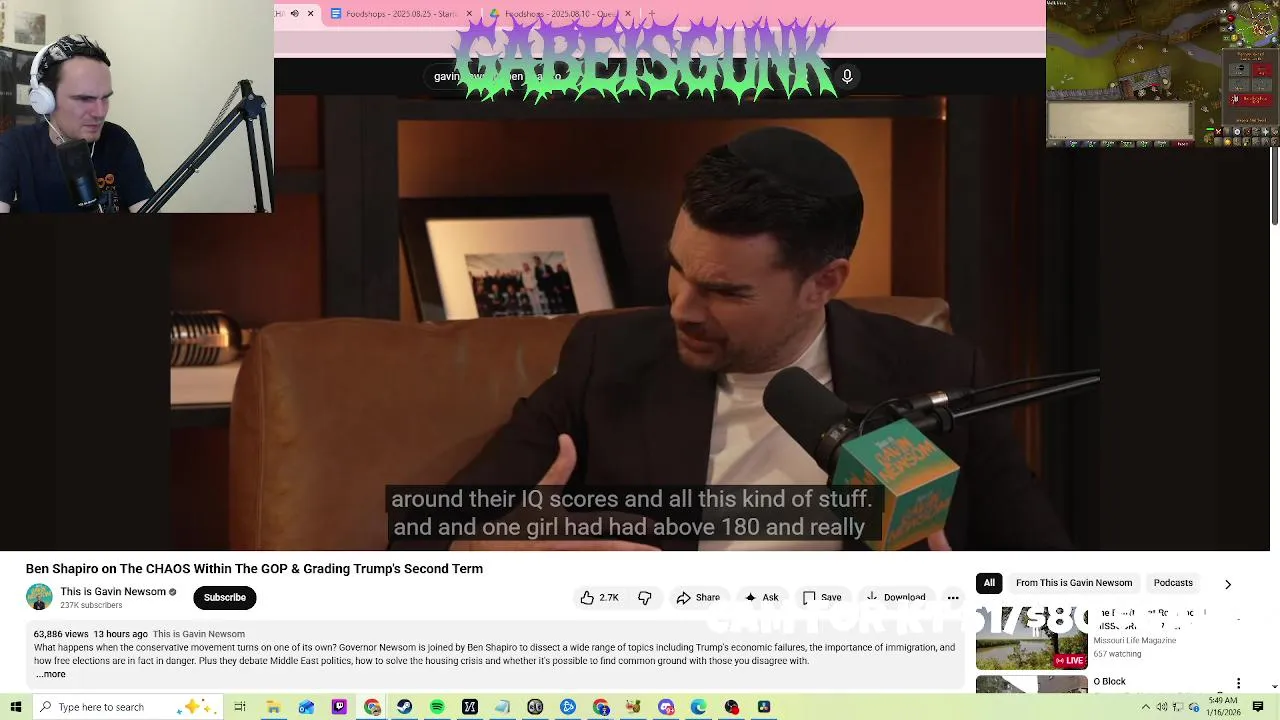
Task: Select the All filter chip
Action: (989, 583)
